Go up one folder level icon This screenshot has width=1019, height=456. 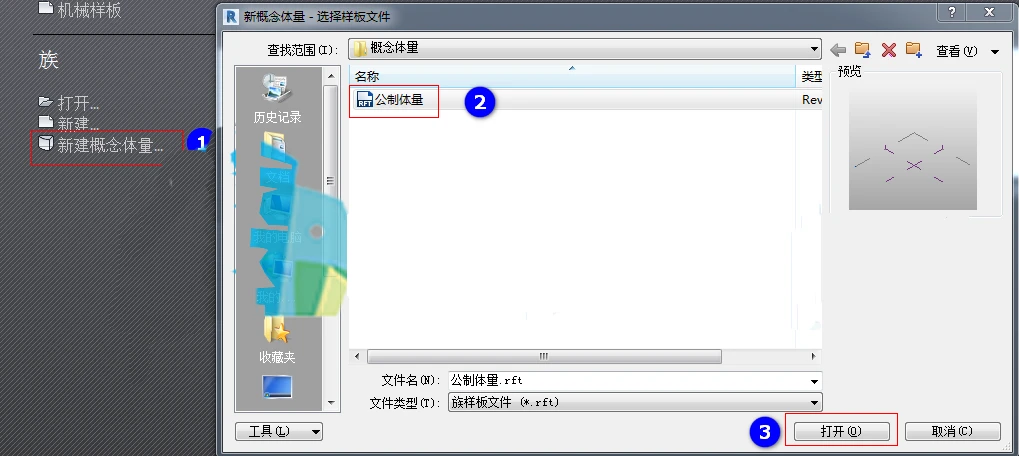click(862, 50)
